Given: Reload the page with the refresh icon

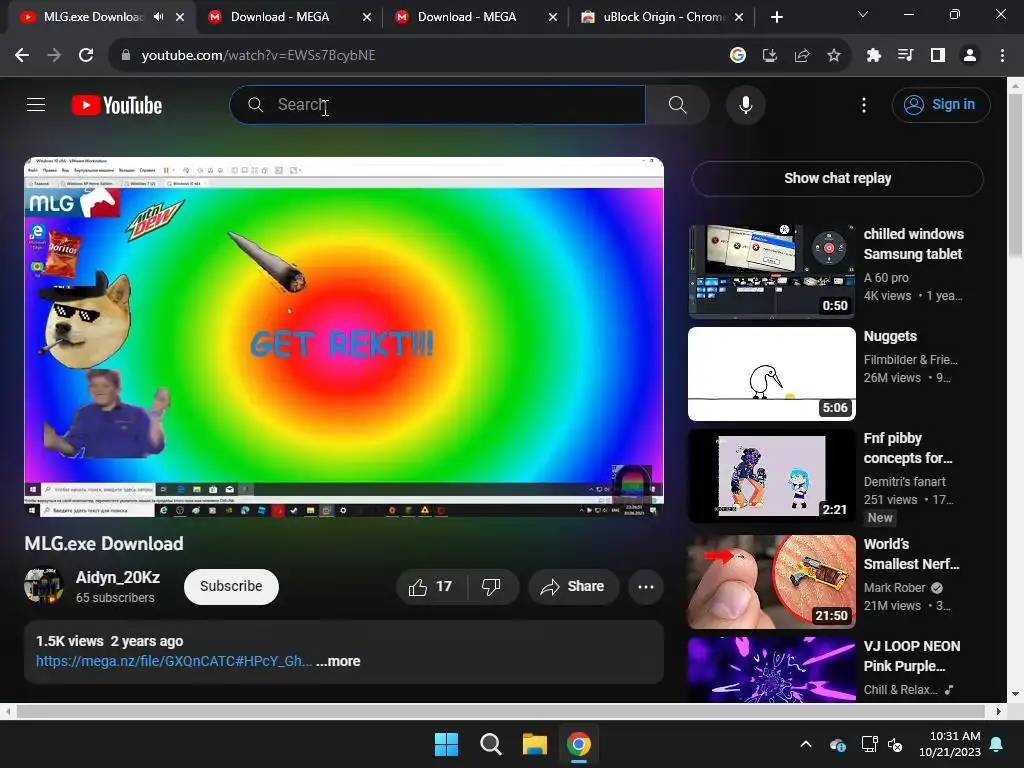Looking at the screenshot, I should [86, 56].
